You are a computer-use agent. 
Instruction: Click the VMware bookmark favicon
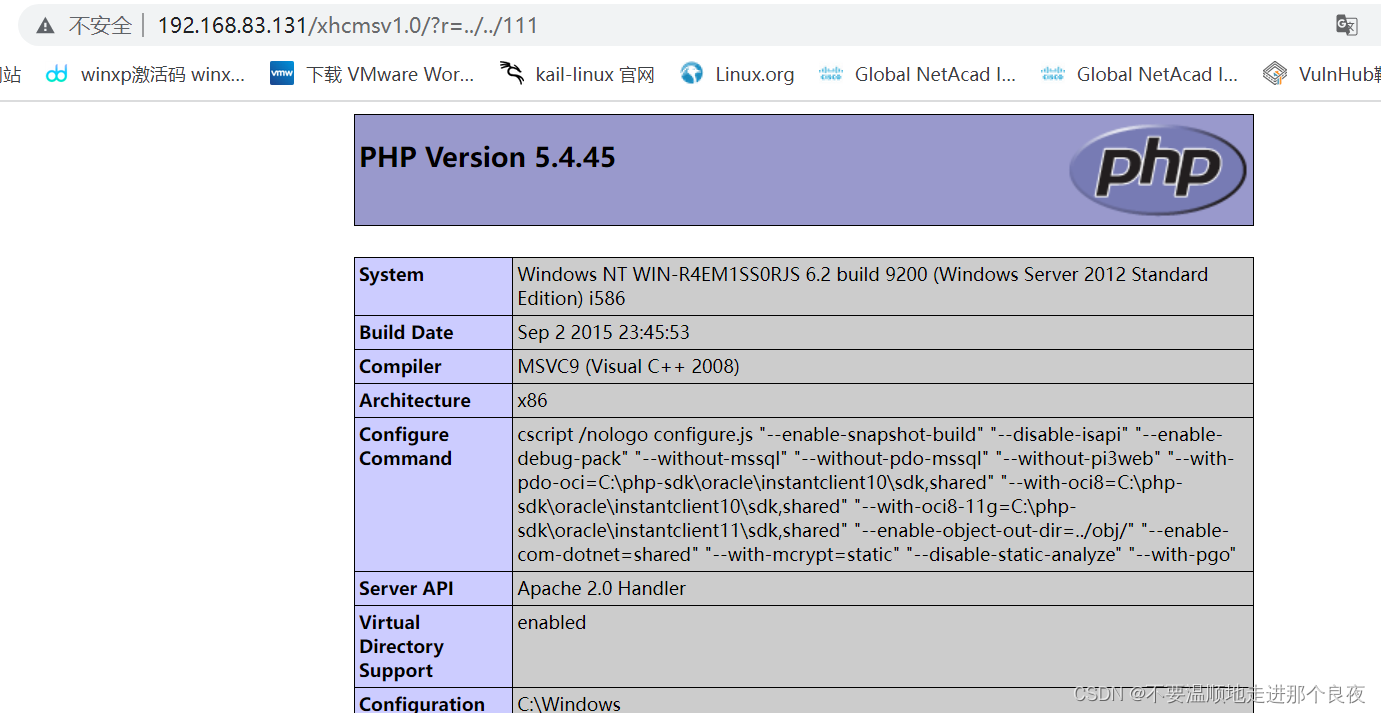282,74
